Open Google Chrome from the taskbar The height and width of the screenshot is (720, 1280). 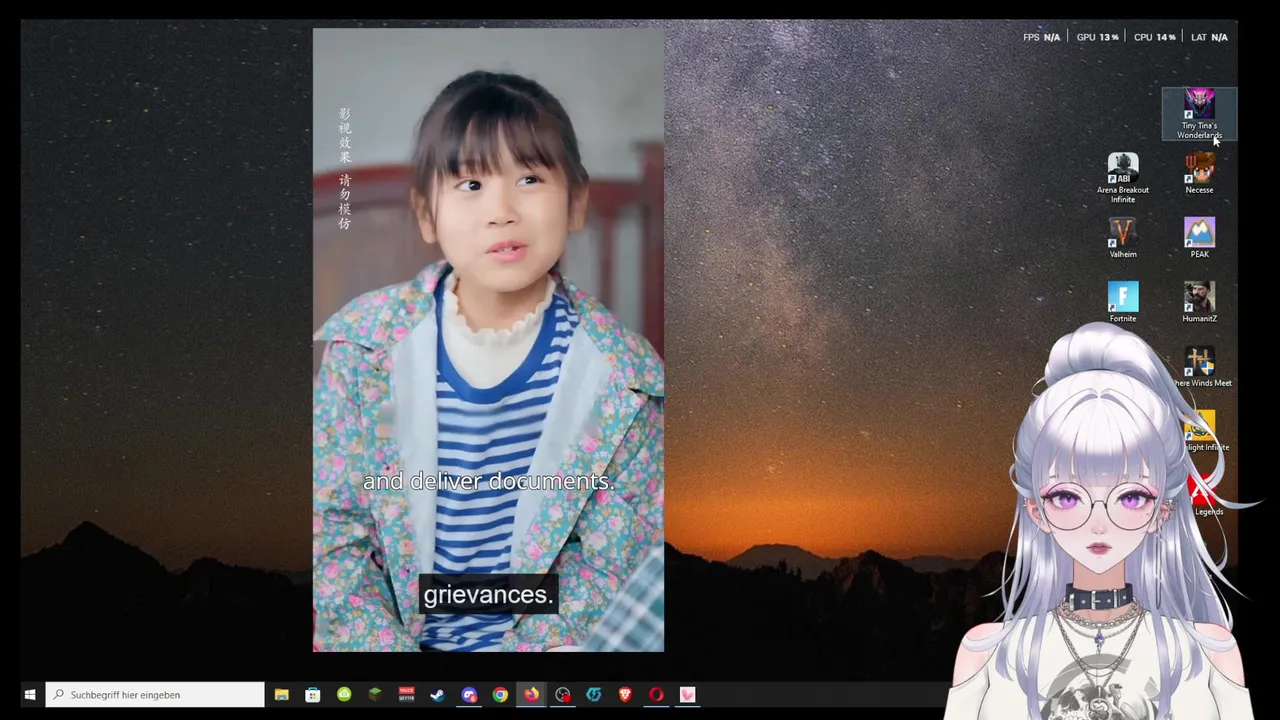tap(500, 694)
